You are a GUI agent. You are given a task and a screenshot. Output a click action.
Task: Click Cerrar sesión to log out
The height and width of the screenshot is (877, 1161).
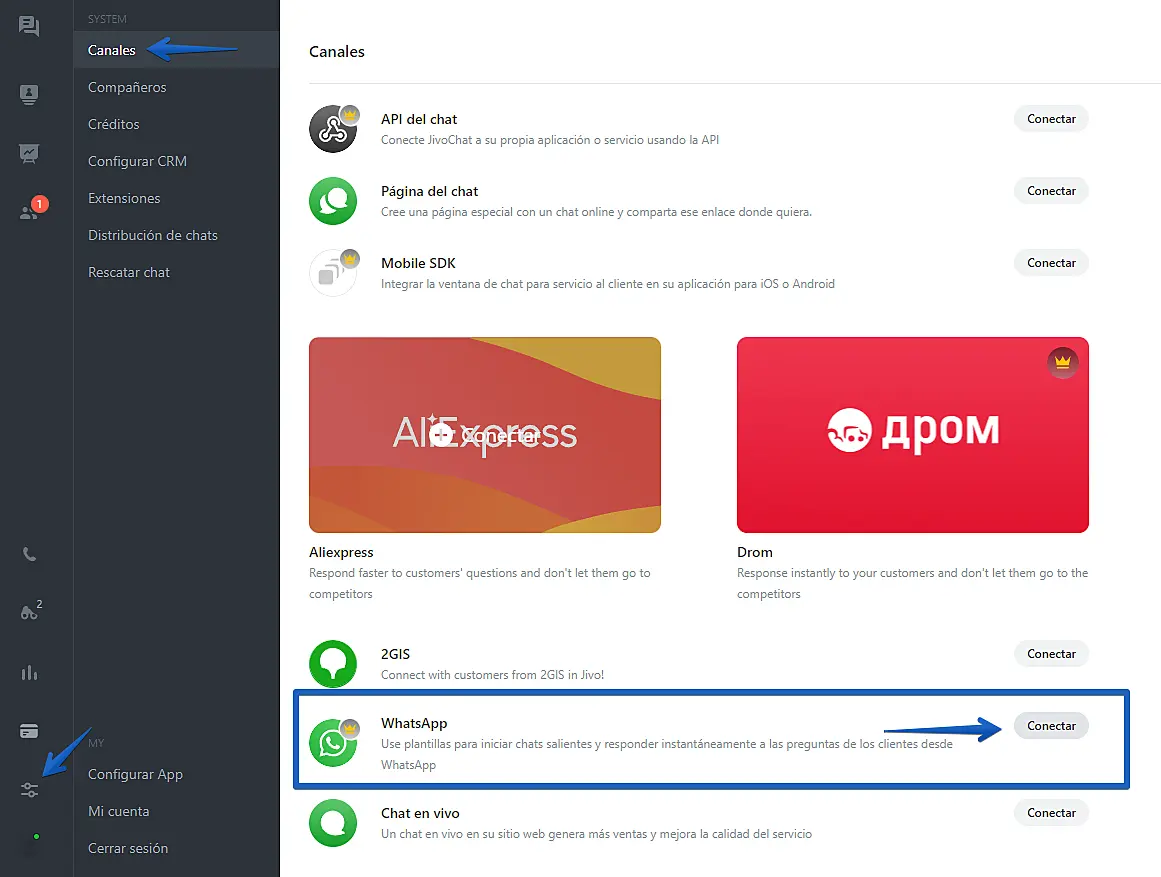[x=128, y=848]
